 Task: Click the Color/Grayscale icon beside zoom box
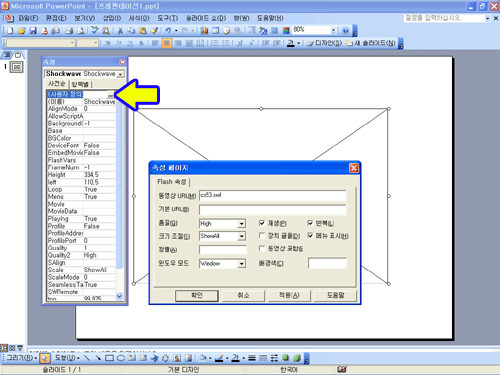click(x=286, y=31)
